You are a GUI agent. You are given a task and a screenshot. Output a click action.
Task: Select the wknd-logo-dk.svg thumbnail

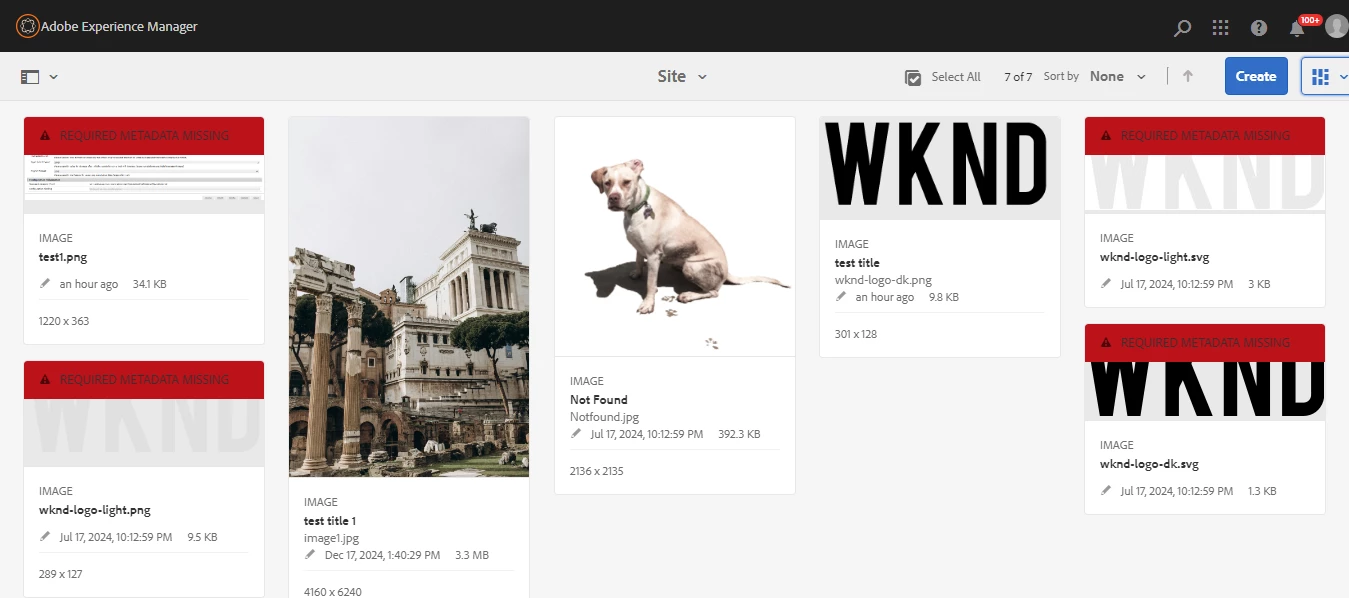click(1205, 391)
